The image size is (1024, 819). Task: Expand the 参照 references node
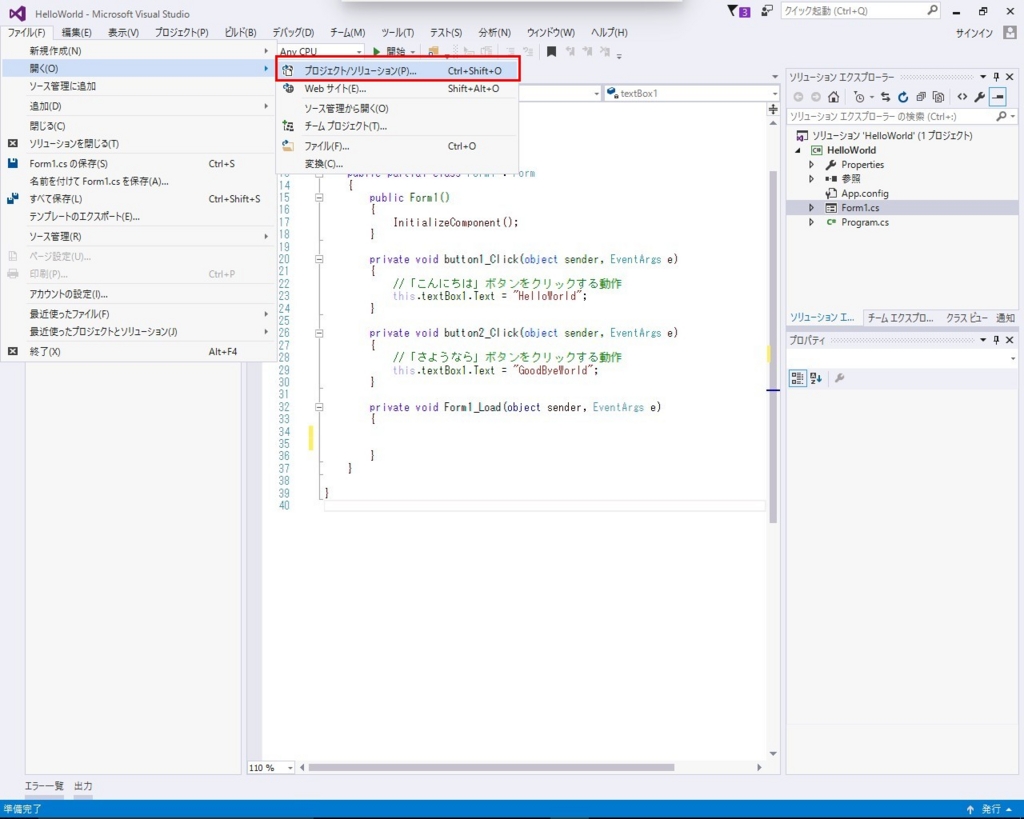click(812, 179)
